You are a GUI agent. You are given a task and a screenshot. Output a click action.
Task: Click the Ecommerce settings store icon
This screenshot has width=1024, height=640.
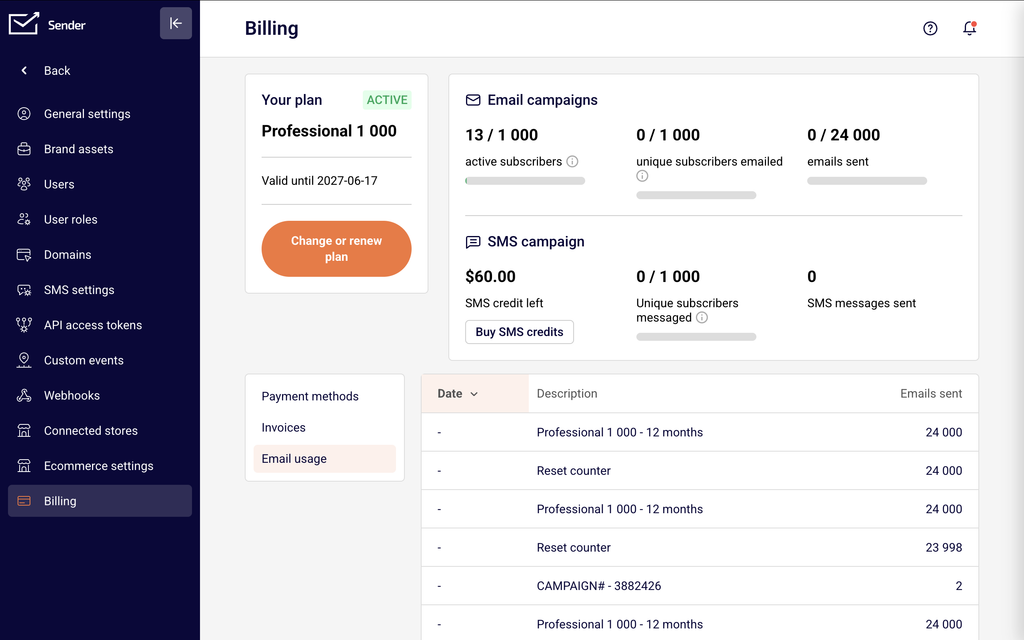coord(24,466)
